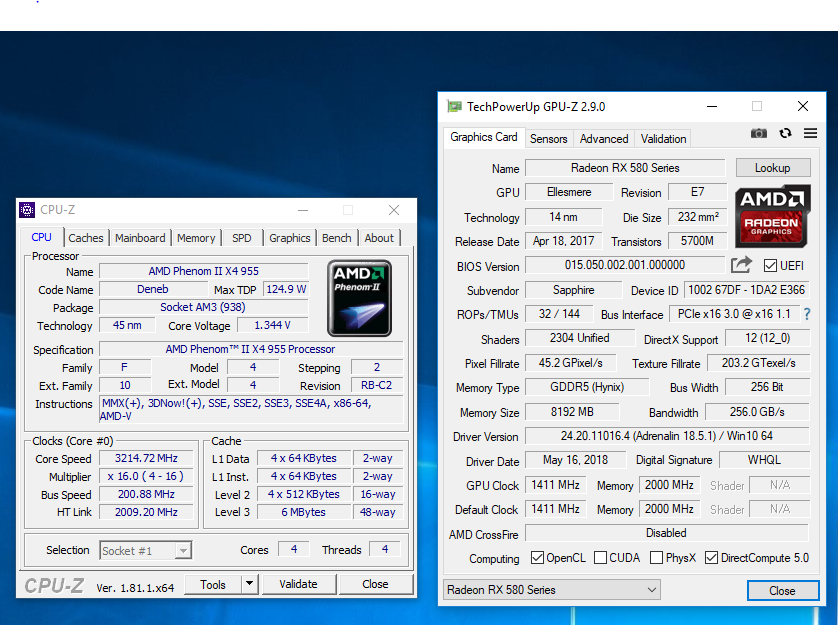Click the Core Voltage 1.344 V value
This screenshot has width=838, height=625.
pos(273,325)
